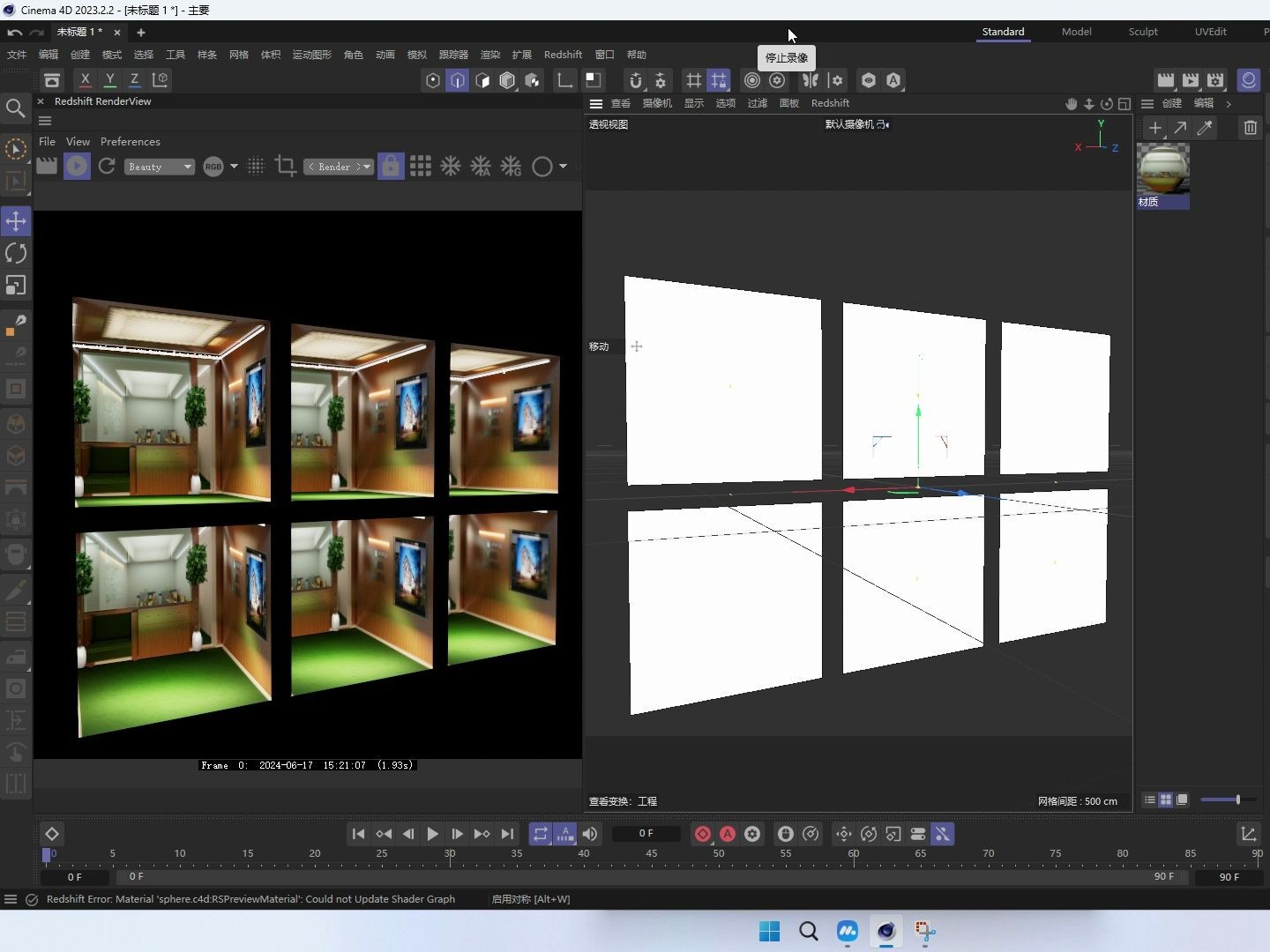
Task: Click the undo arrow
Action: point(15,32)
